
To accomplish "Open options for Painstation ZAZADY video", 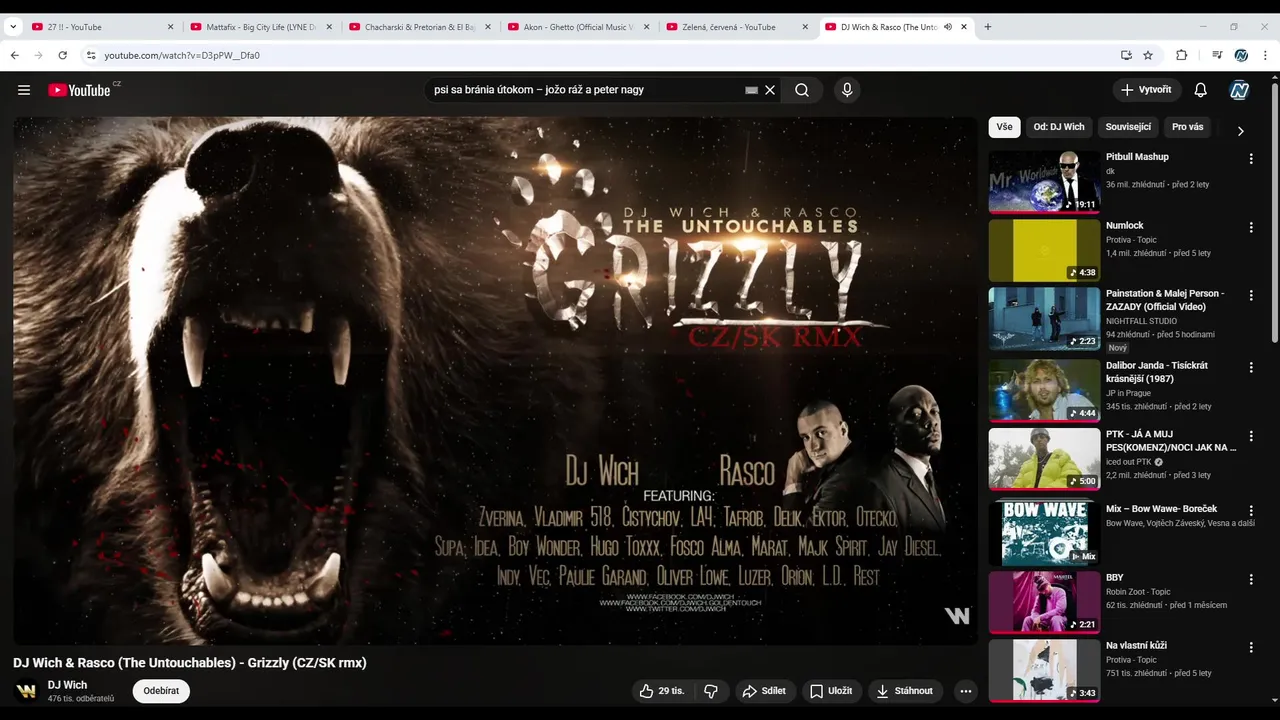I will (1251, 295).
